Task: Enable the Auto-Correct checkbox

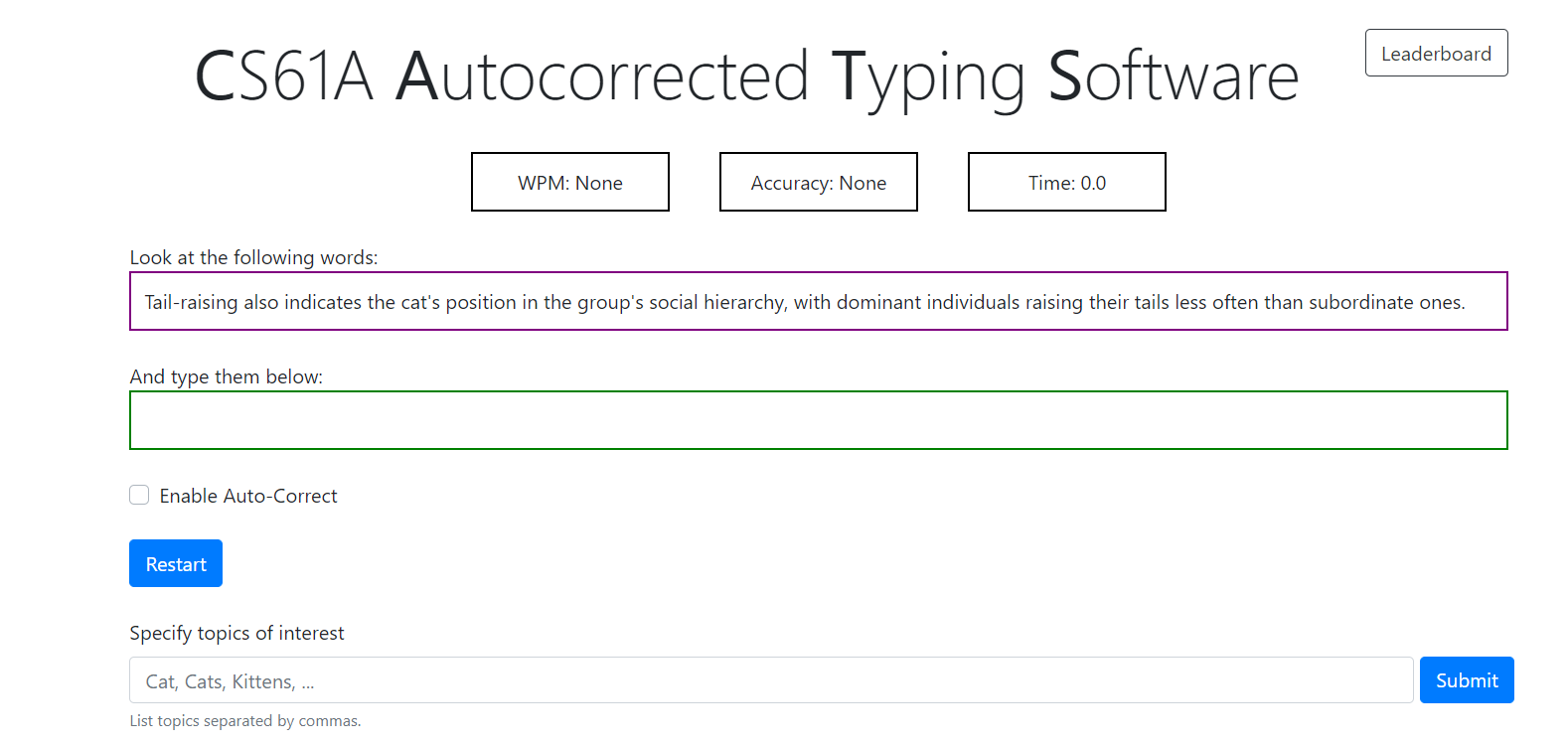Action: point(139,495)
